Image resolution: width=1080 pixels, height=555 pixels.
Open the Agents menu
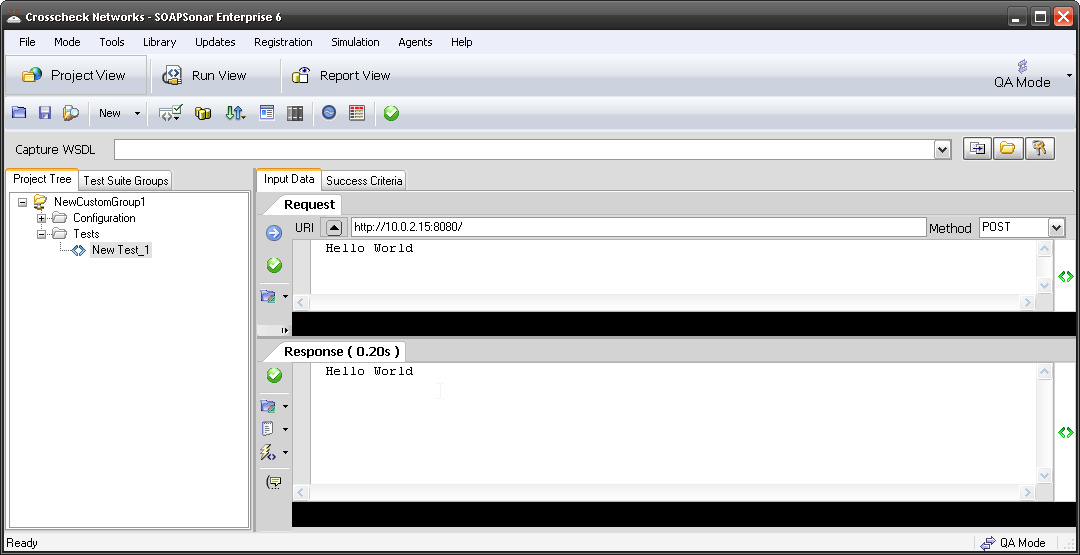pos(415,42)
